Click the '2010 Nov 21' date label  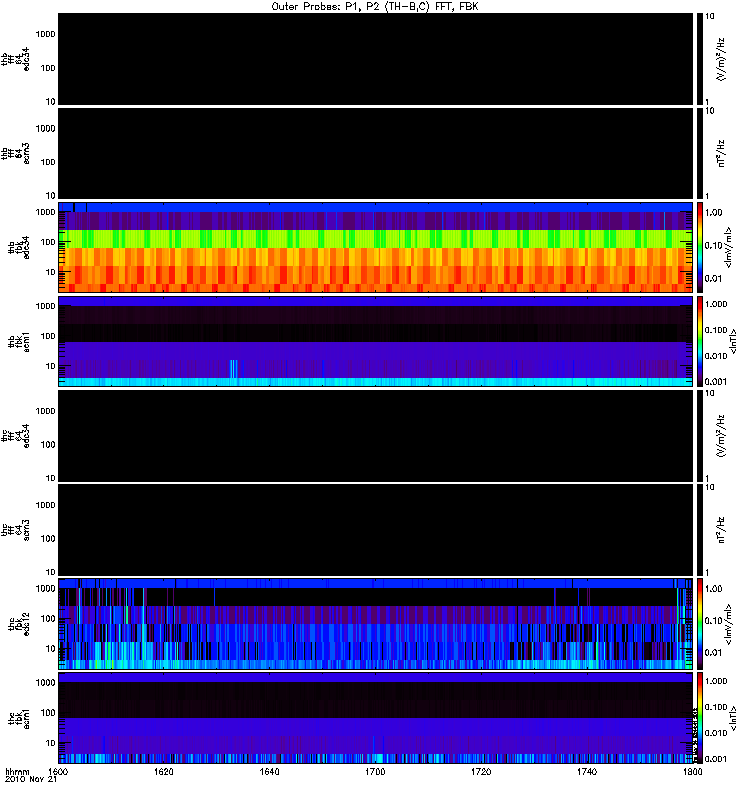(x=29, y=780)
